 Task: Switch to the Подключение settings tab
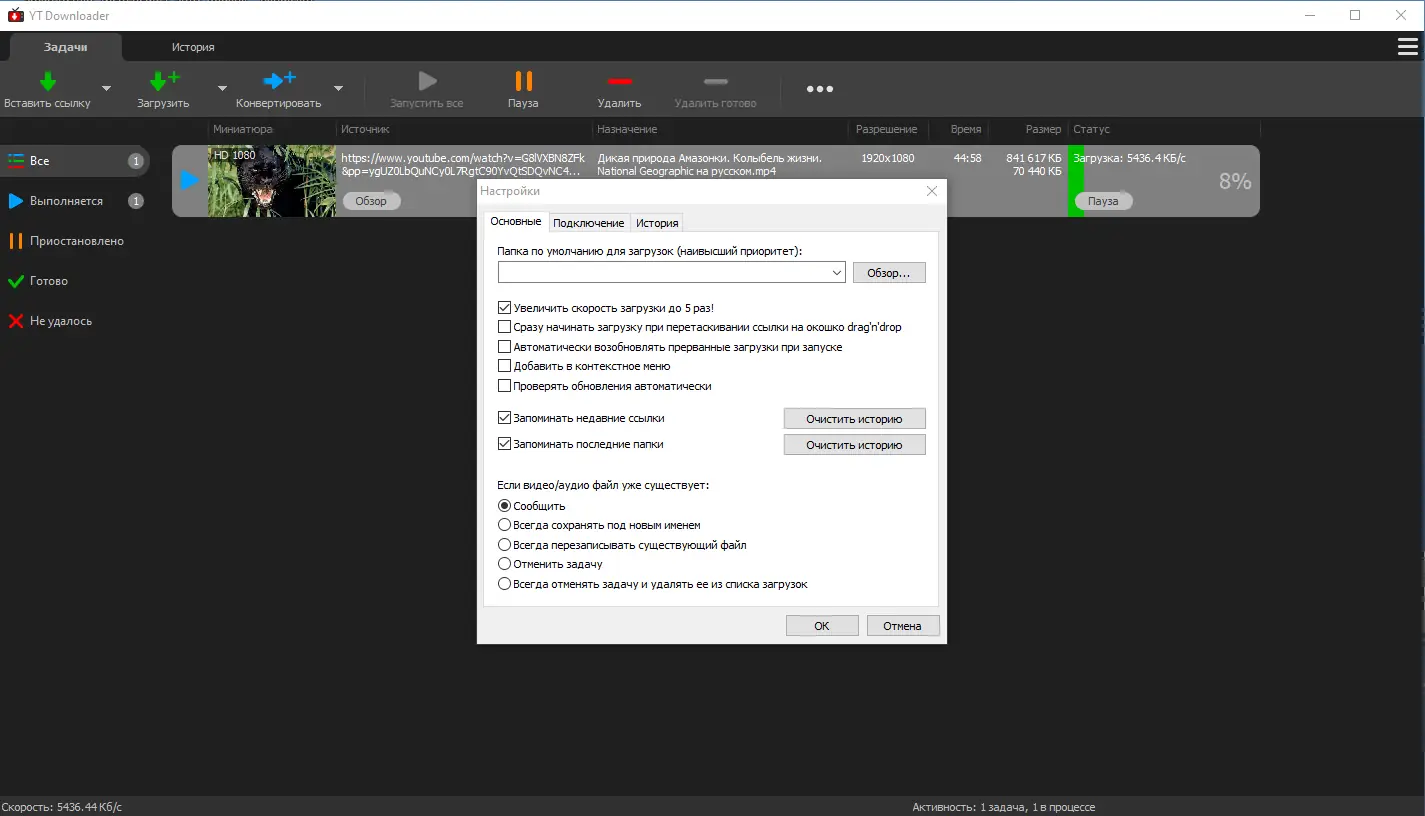(x=589, y=223)
